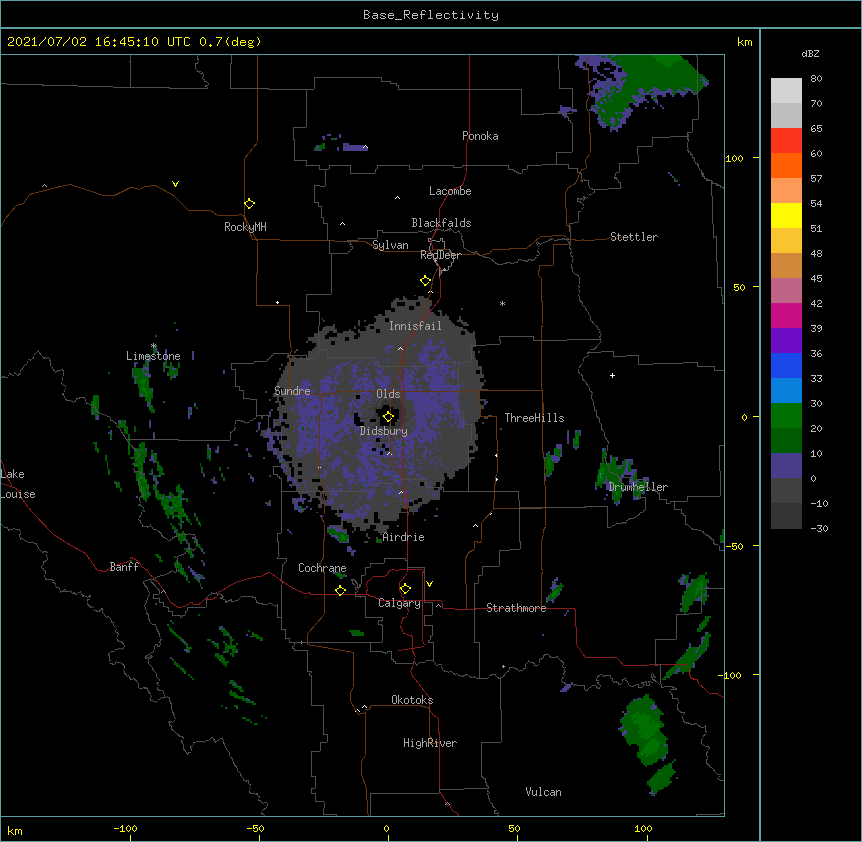Click the radar site diamond between Olds and Didsbury

tap(388, 417)
